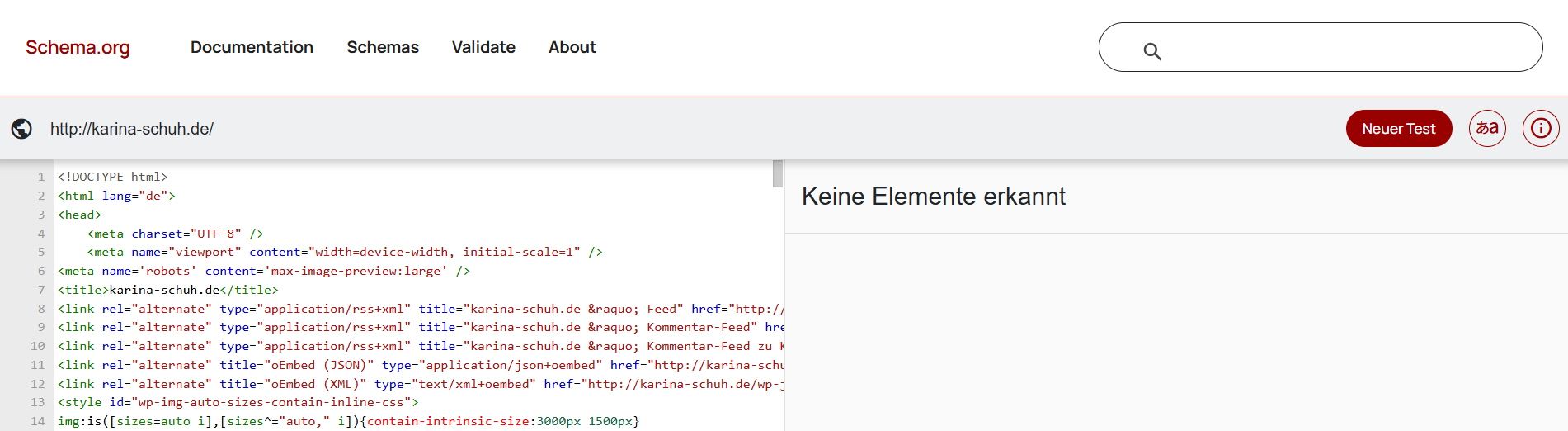Click the oEmbed (JSON) link line
The width and height of the screenshot is (1568, 431).
point(420,365)
